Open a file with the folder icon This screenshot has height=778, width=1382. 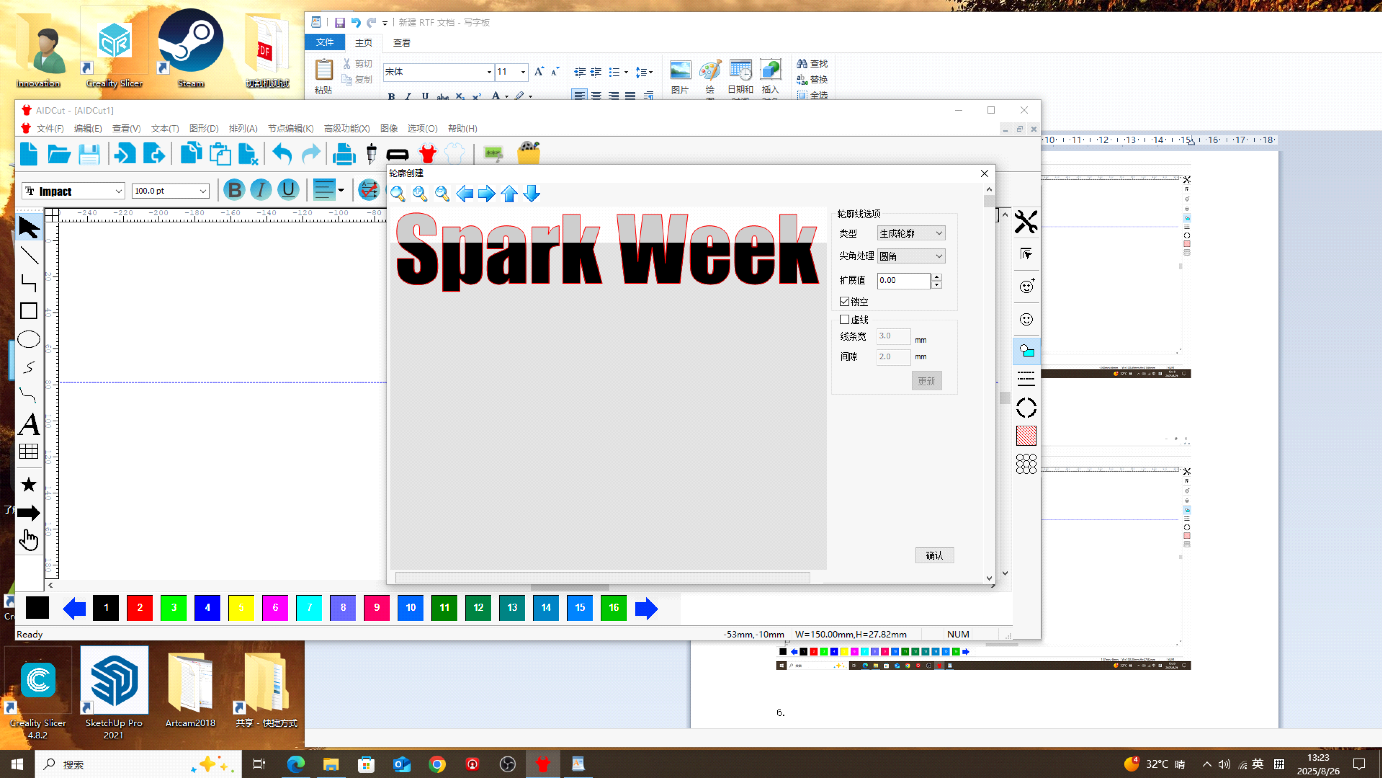(x=59, y=154)
